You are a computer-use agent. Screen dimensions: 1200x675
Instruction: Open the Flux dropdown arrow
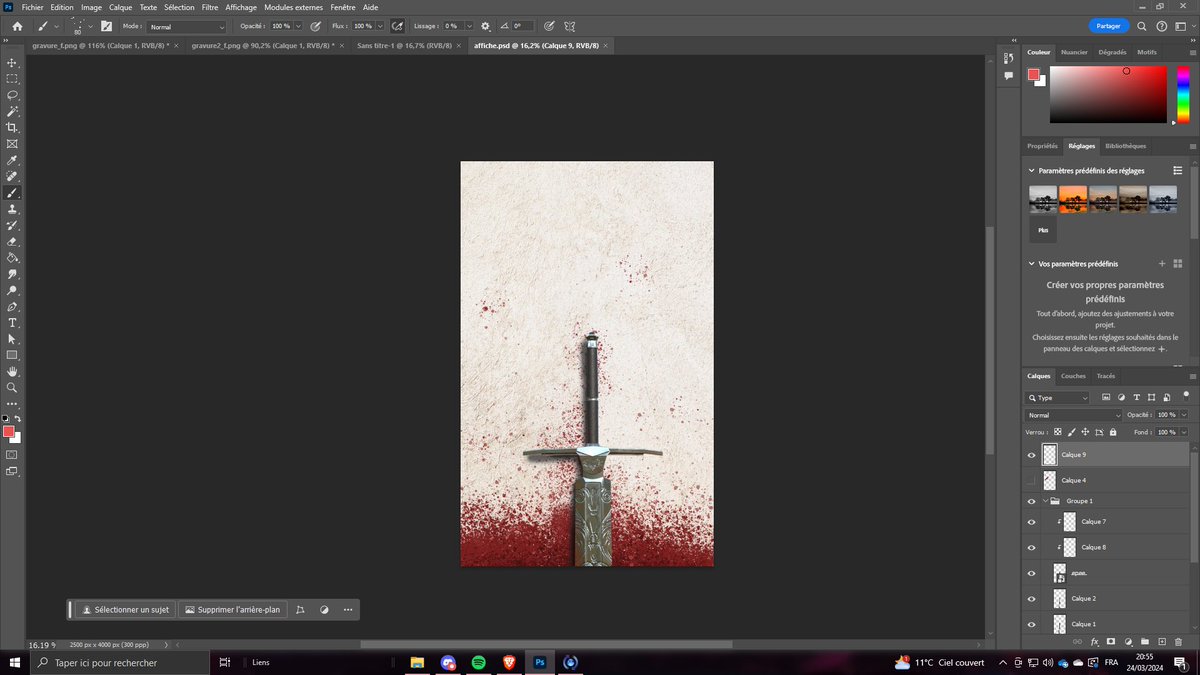380,26
